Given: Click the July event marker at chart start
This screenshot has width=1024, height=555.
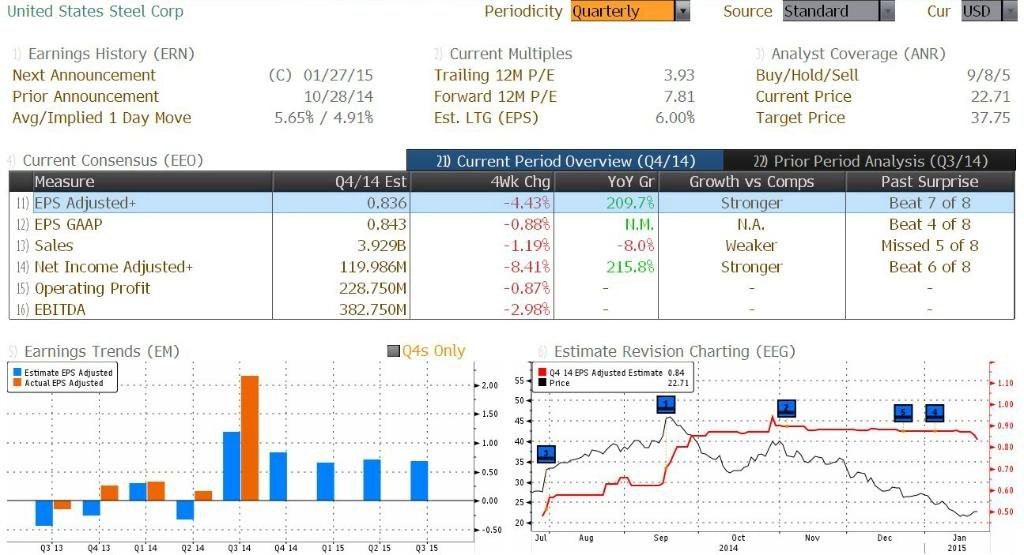Looking at the screenshot, I should coord(546,454).
